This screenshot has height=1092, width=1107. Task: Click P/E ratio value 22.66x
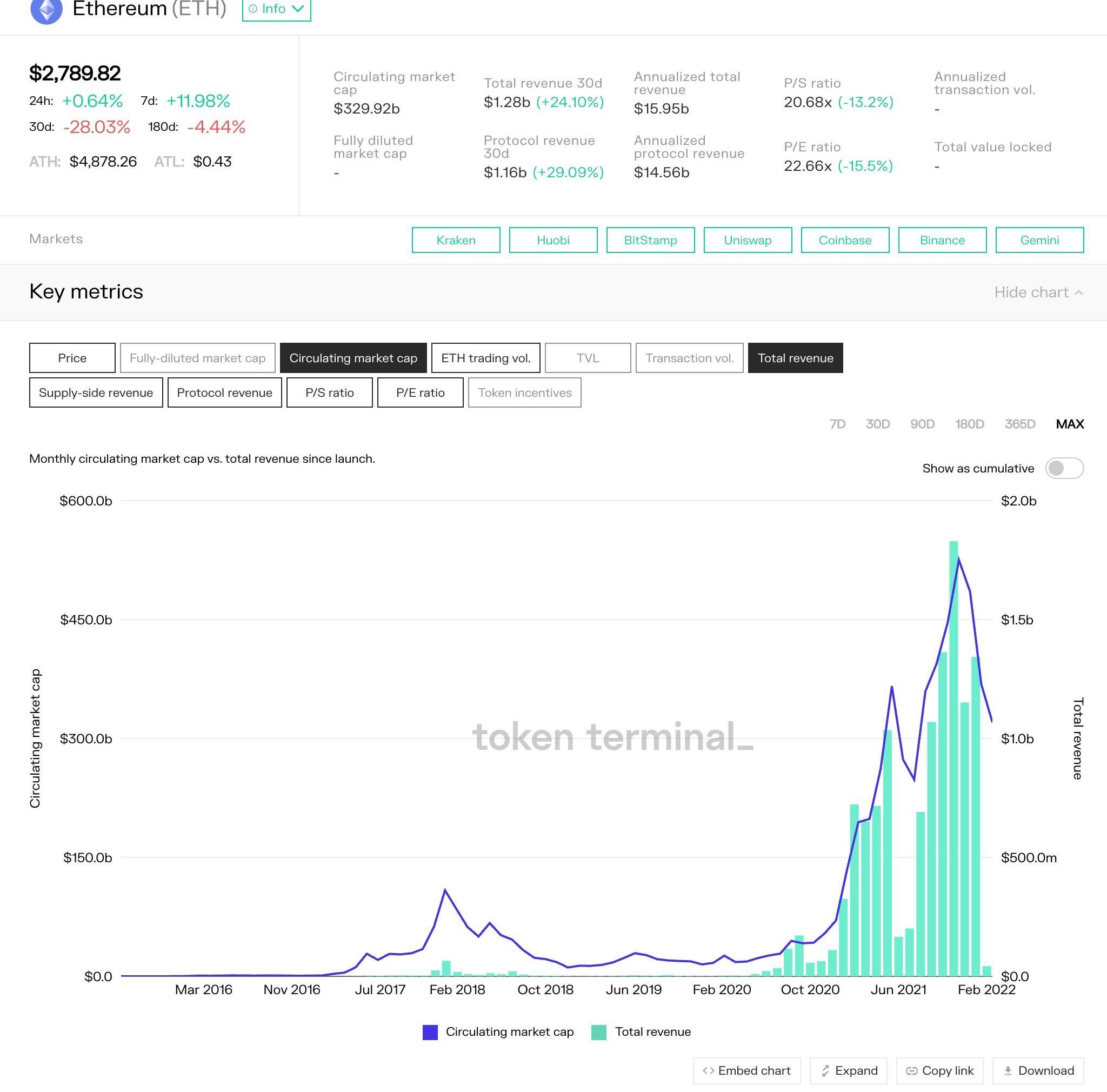[x=808, y=165]
